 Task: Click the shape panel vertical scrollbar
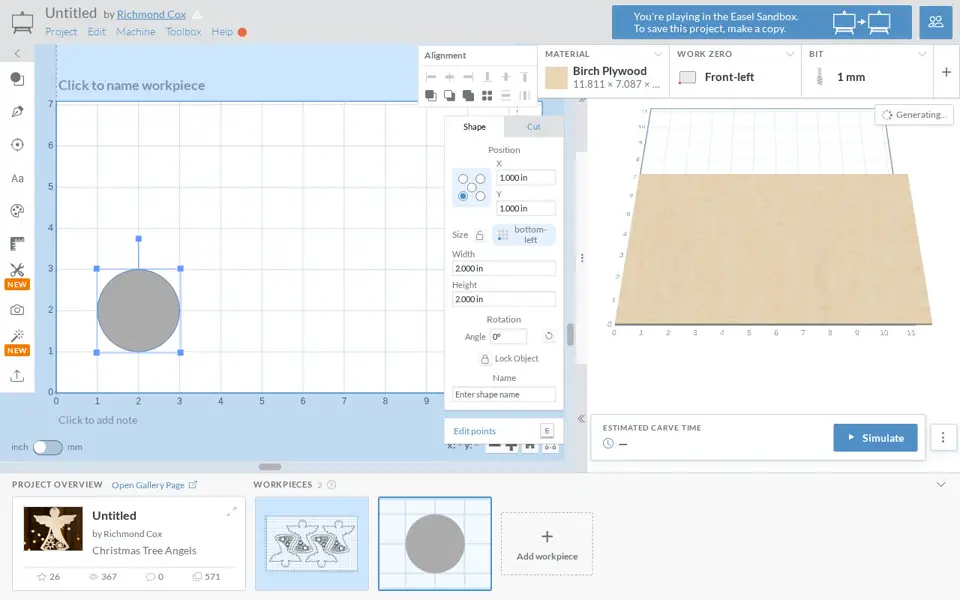click(x=570, y=334)
